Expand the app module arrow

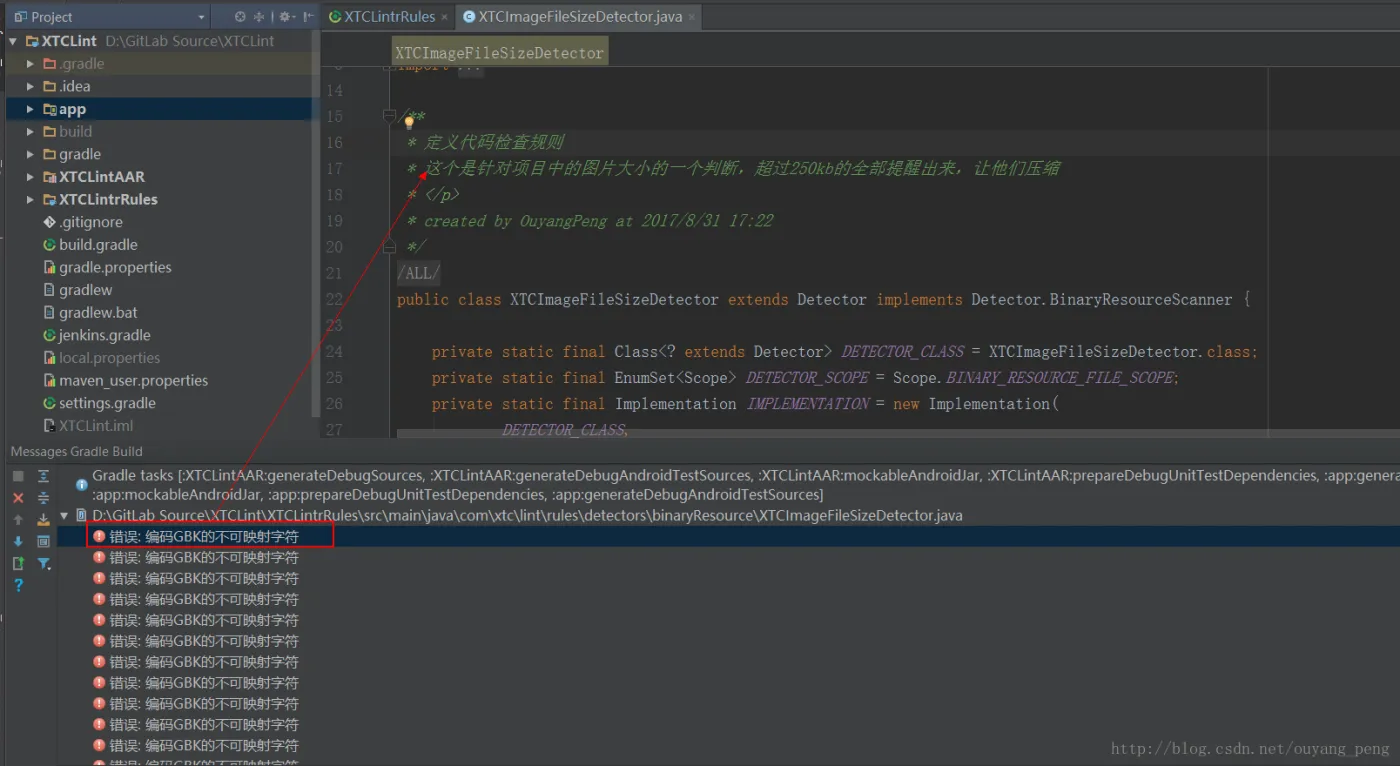pos(31,109)
